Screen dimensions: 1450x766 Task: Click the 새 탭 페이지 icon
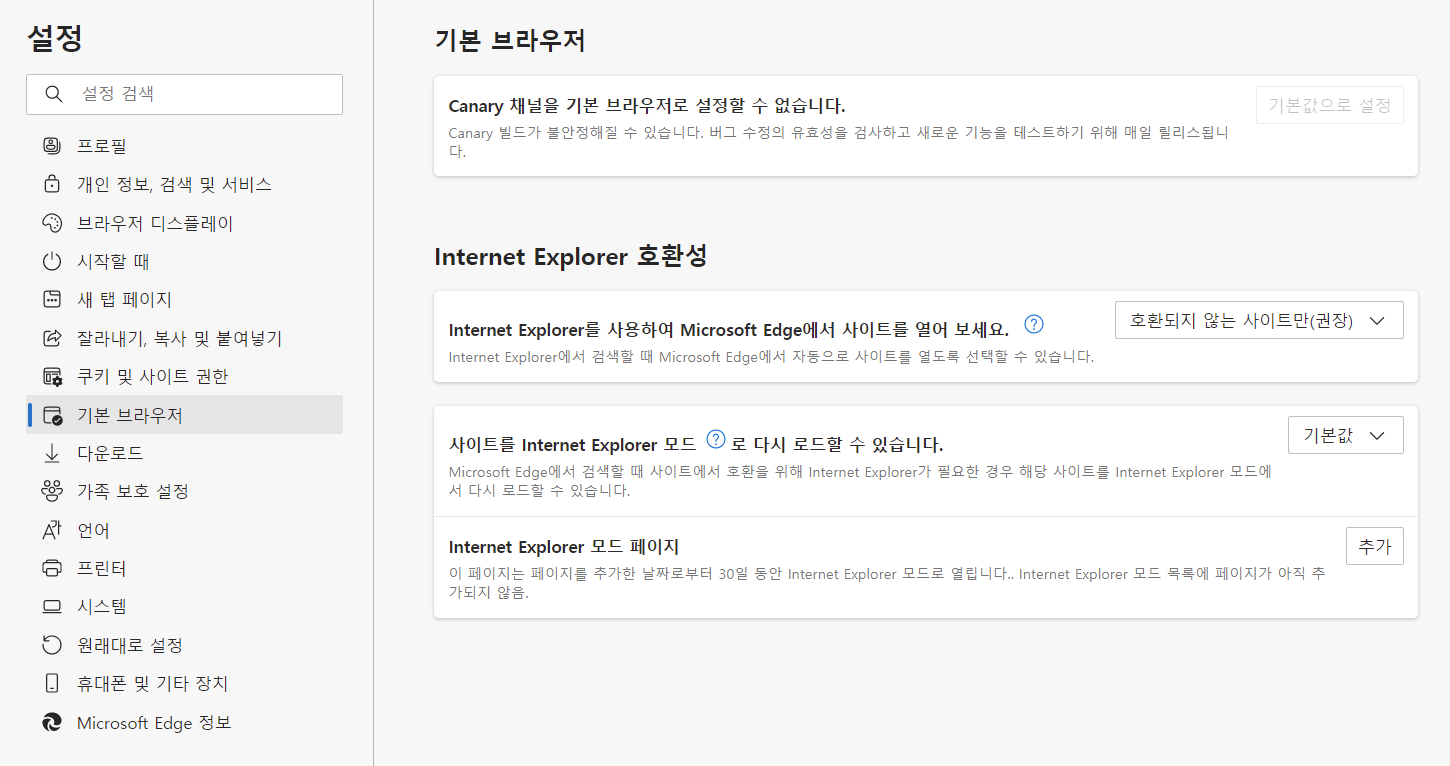[52, 300]
